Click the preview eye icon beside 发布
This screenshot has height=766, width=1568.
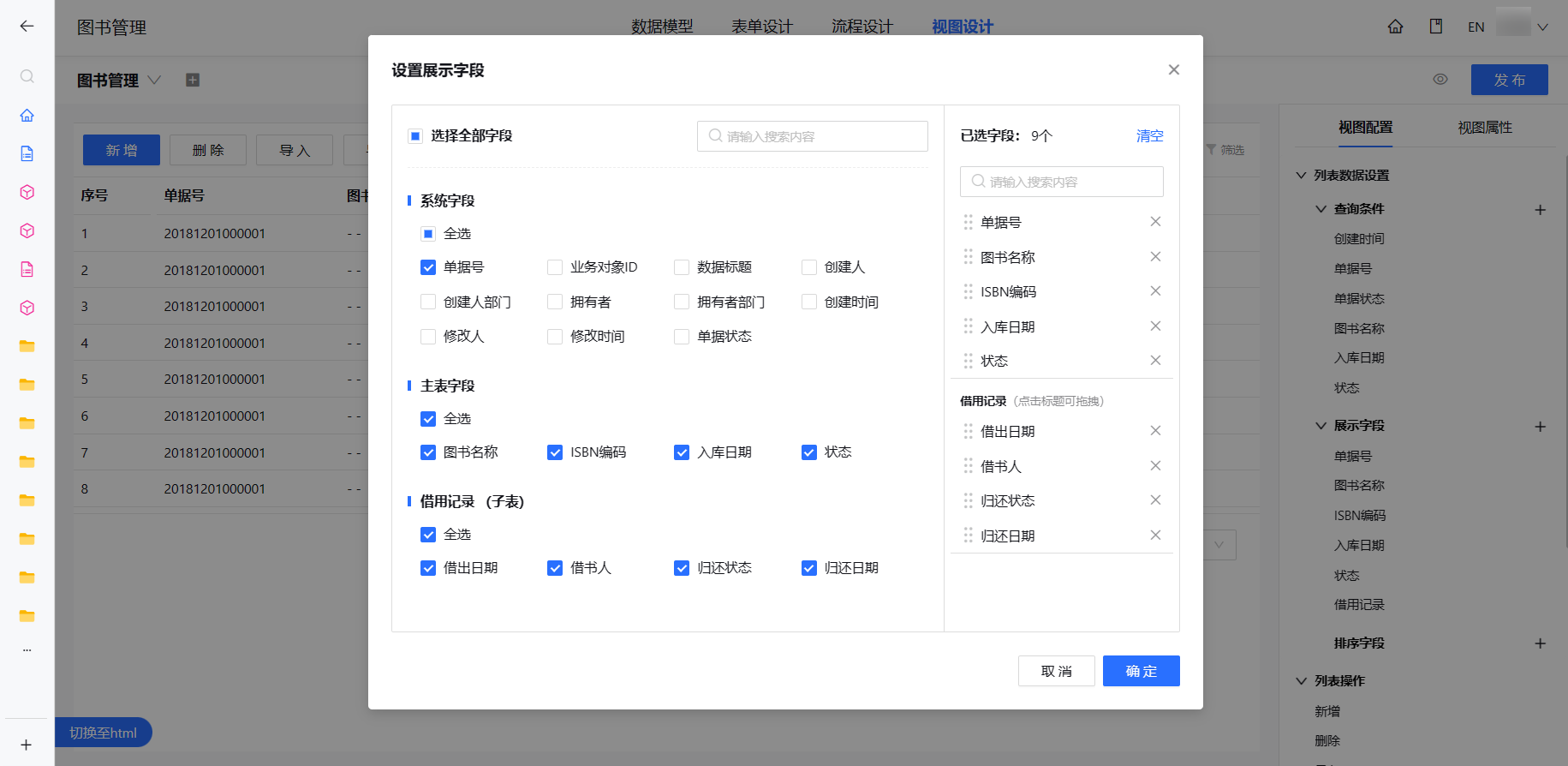pos(1440,79)
